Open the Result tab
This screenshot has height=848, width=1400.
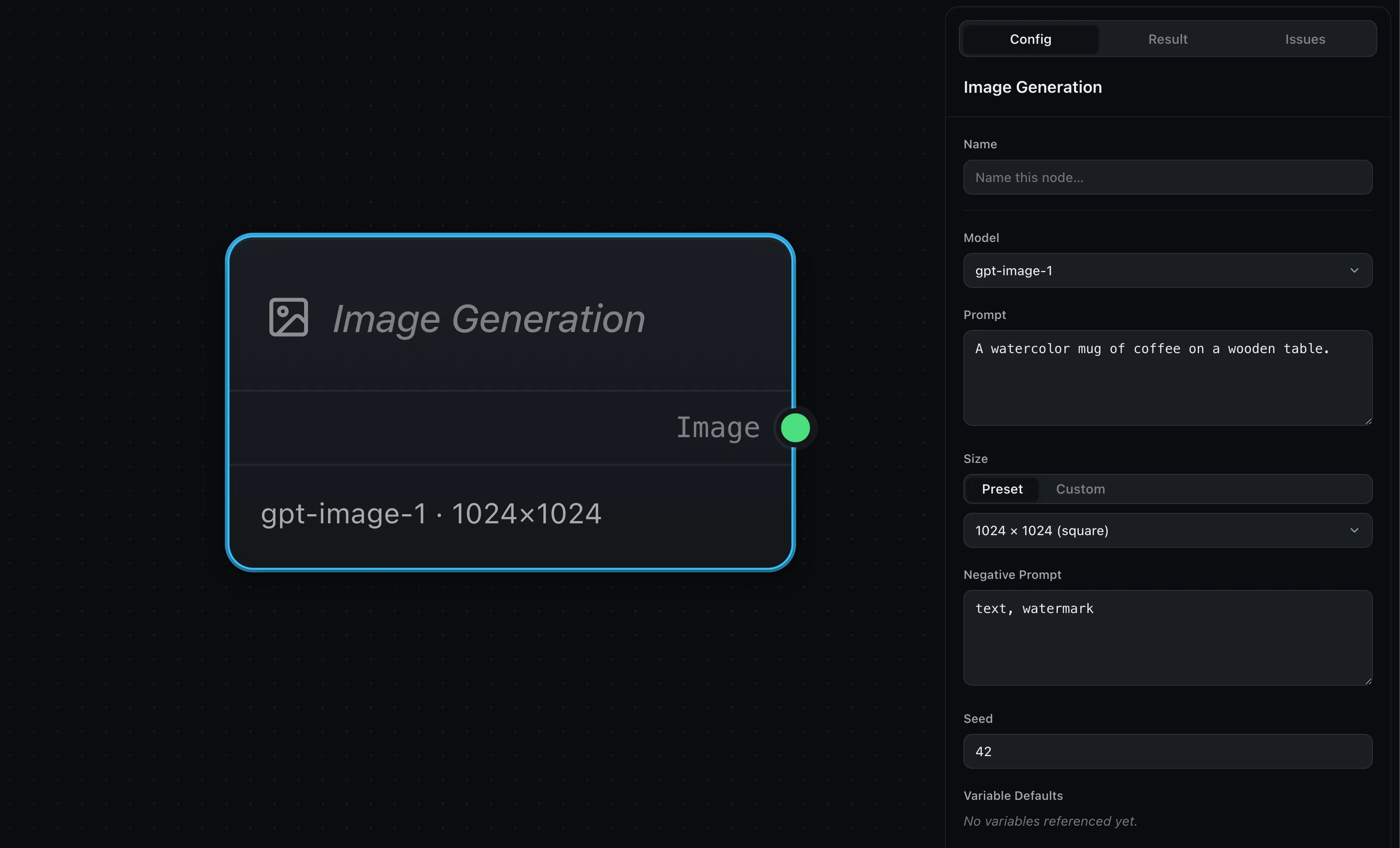coord(1168,39)
